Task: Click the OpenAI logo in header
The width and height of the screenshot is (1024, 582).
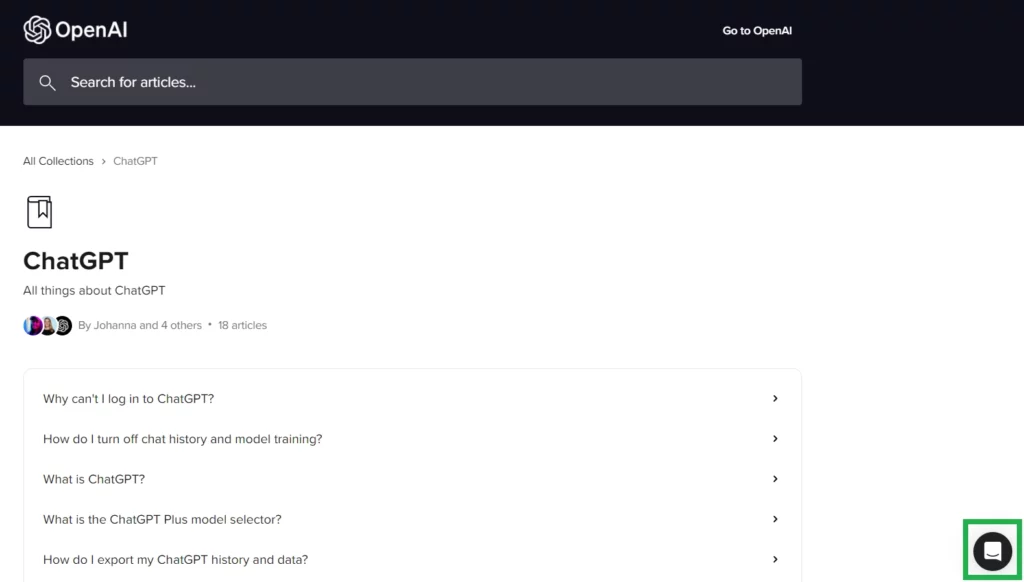Action: coord(75,30)
